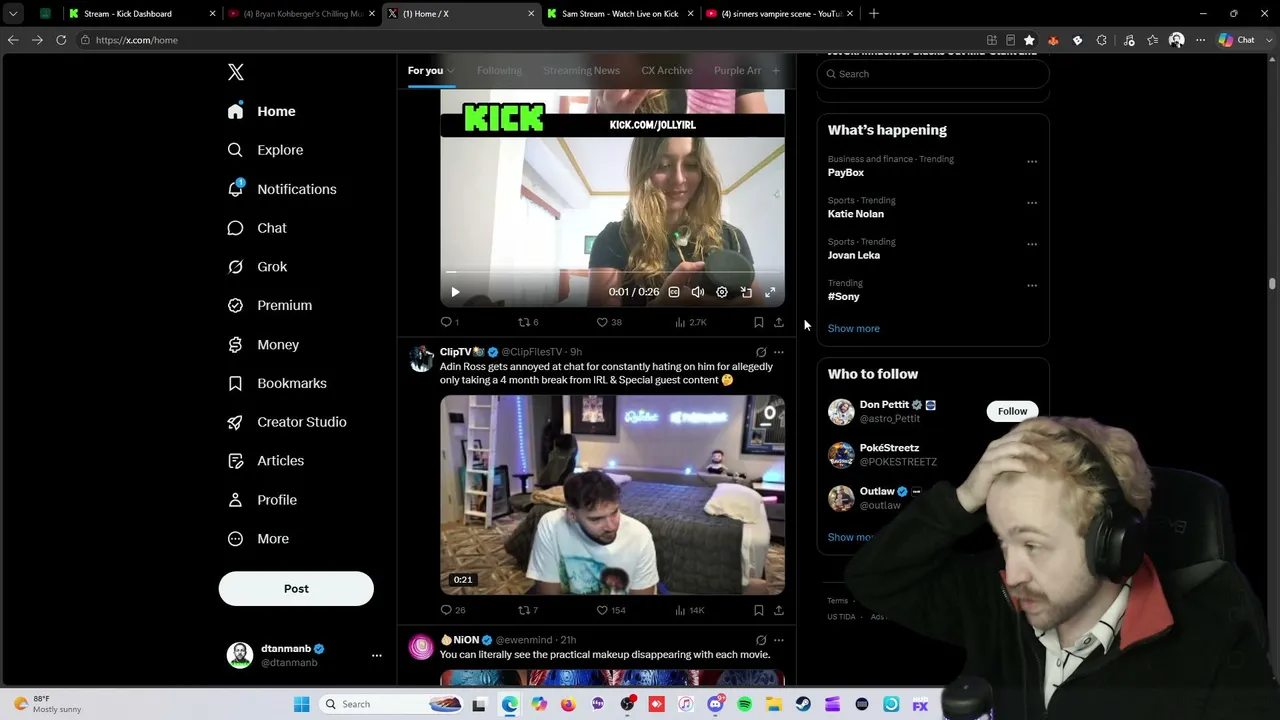
Task: Follow Don Pettit
Action: click(x=1012, y=411)
